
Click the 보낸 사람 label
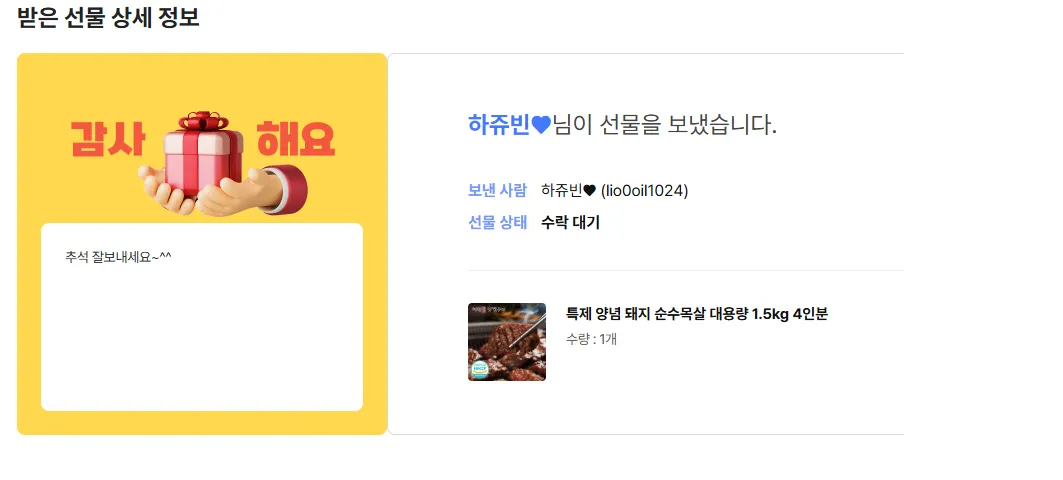point(497,191)
